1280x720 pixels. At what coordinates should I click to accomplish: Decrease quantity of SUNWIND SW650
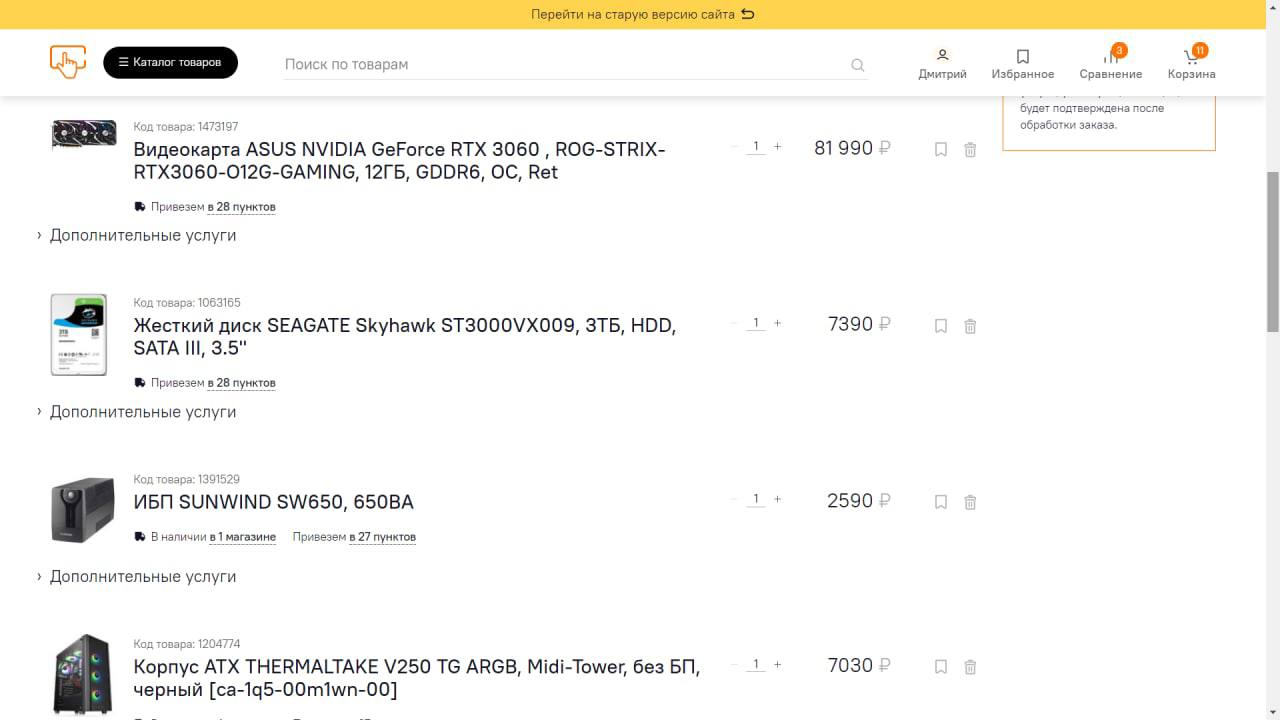click(x=735, y=499)
